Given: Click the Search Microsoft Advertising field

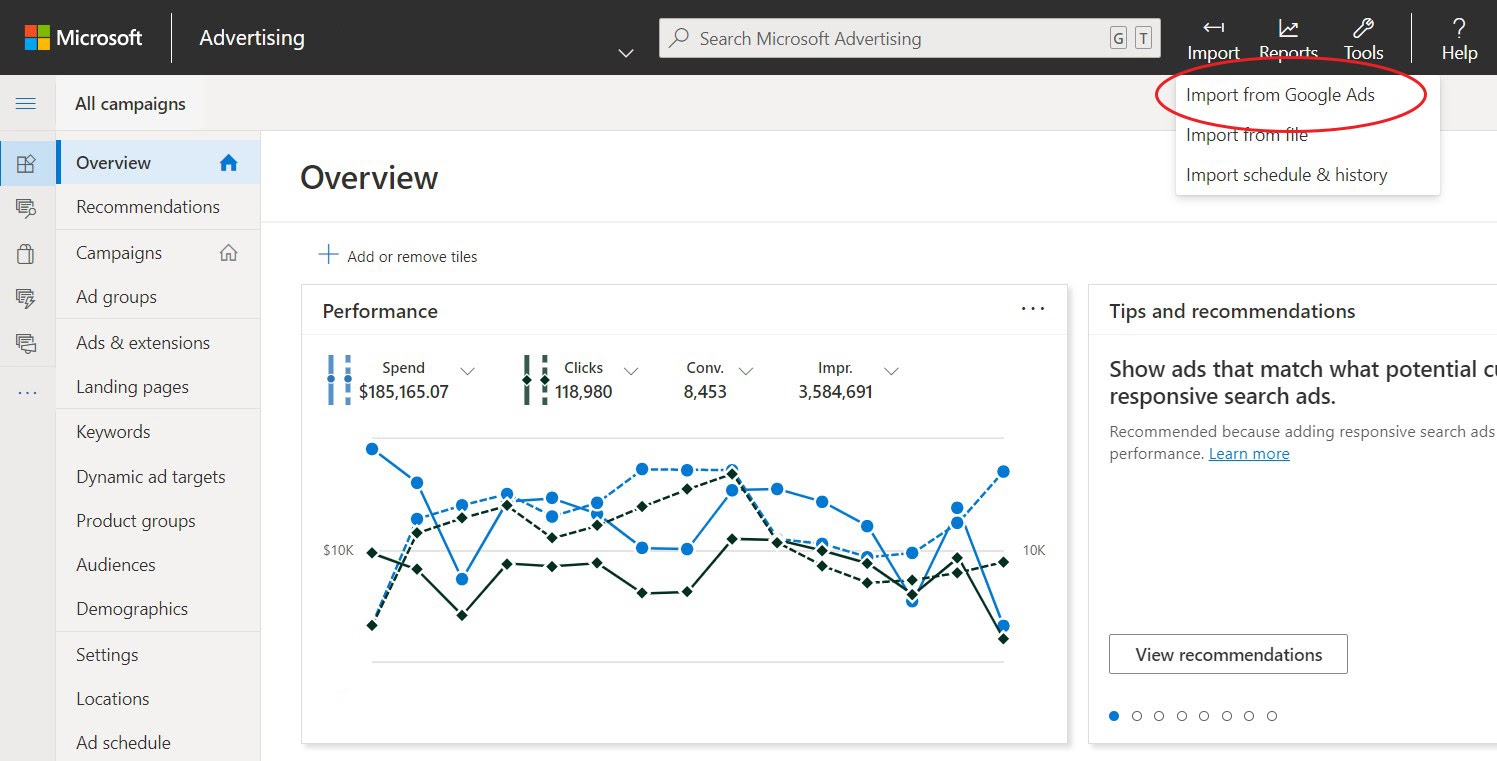Looking at the screenshot, I should pyautogui.click(x=910, y=38).
